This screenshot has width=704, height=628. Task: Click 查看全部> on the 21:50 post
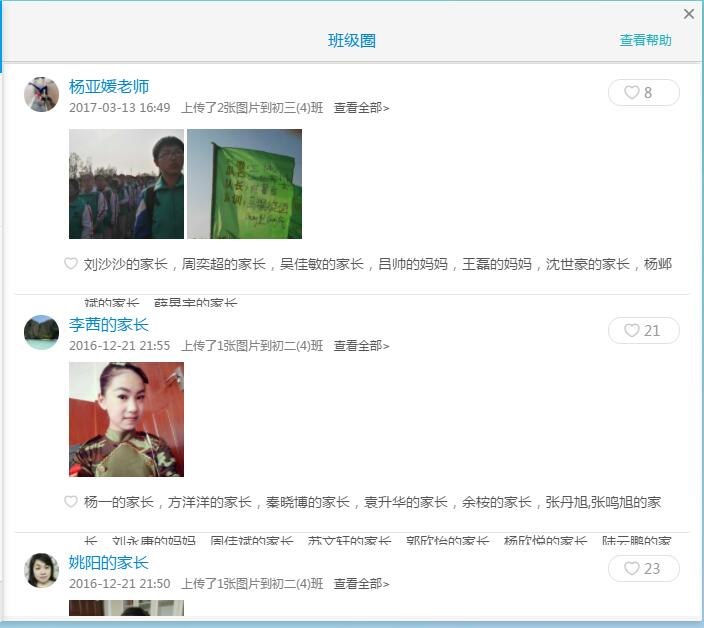click(361, 584)
